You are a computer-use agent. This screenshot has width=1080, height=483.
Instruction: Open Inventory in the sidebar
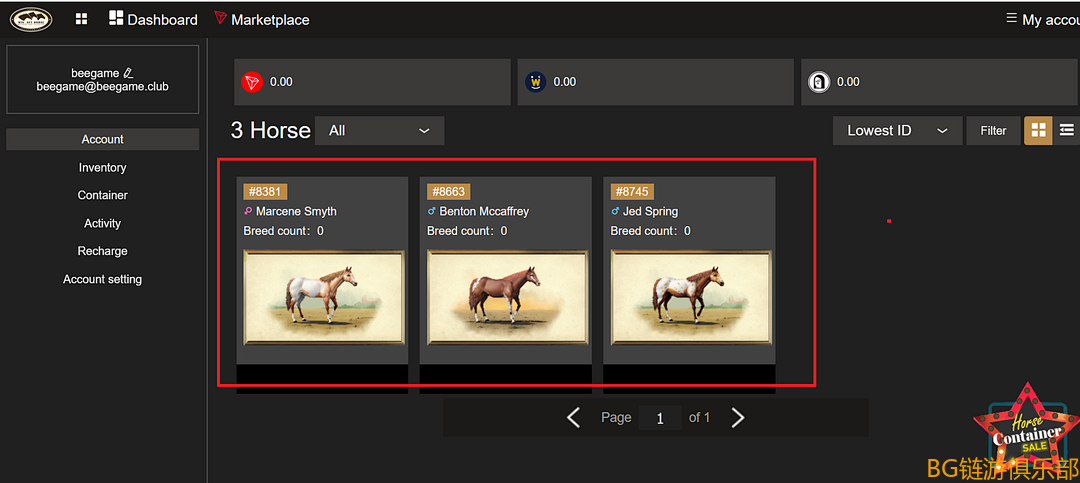point(103,167)
